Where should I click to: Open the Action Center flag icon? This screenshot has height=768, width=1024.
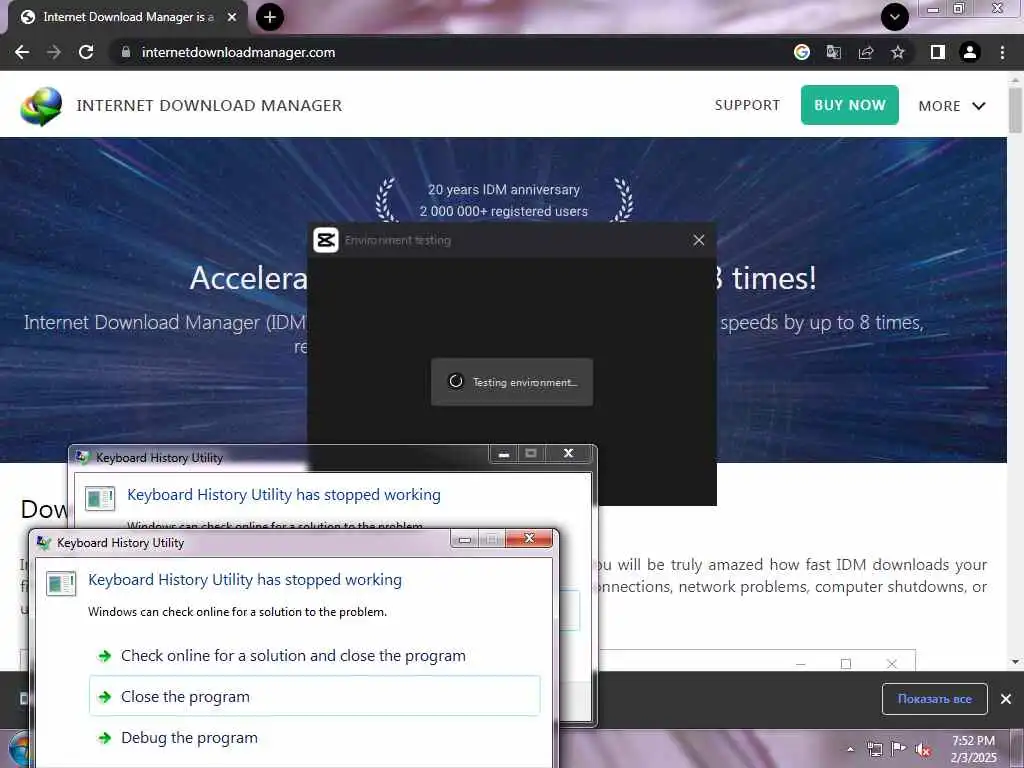[x=899, y=749]
